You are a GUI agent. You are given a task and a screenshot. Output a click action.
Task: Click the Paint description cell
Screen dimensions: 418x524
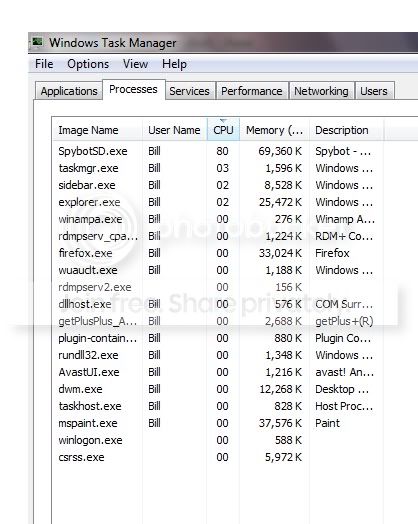327,423
